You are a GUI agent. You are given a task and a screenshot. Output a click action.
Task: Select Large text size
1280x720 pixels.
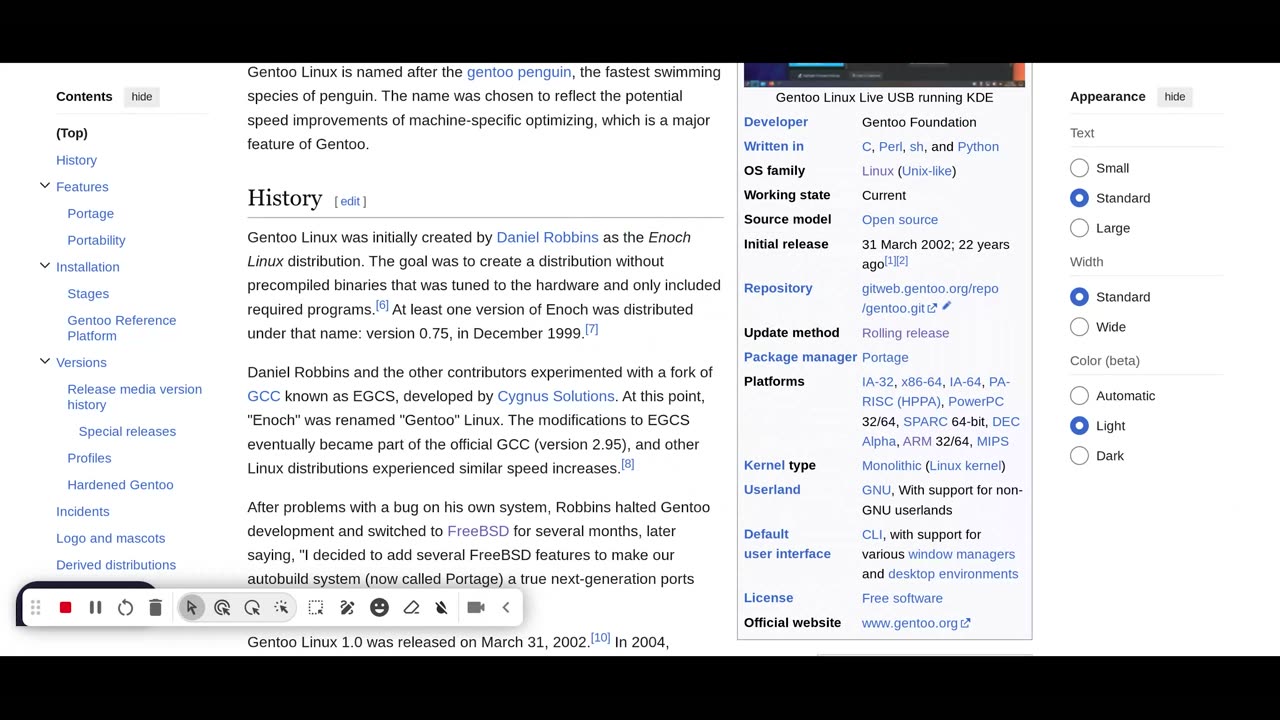(x=1079, y=228)
